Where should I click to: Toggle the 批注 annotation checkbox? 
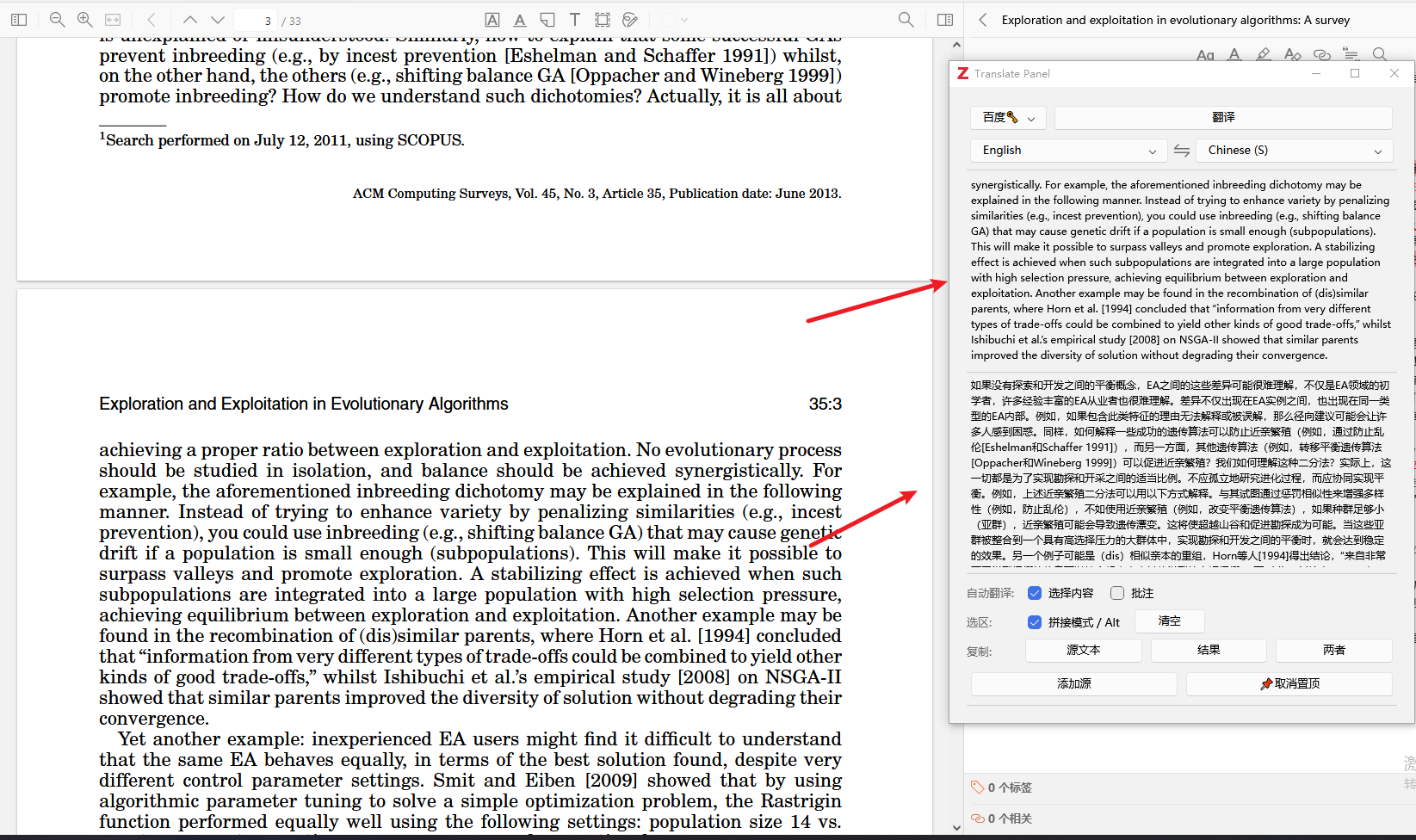(1117, 593)
